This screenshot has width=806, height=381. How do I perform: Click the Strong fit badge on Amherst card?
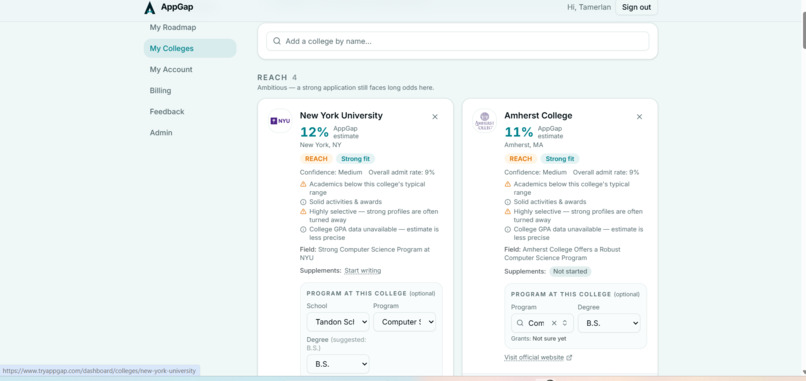560,159
